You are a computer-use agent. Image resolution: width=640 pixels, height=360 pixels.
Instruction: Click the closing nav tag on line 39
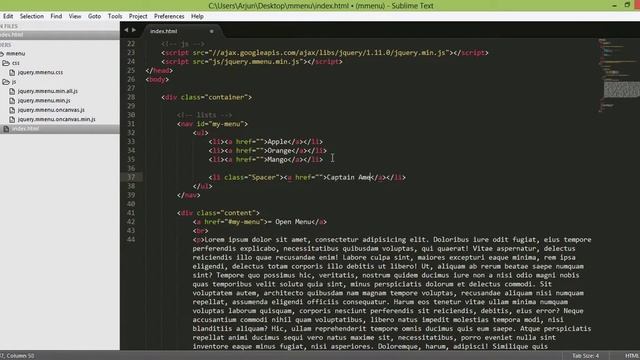(x=189, y=195)
